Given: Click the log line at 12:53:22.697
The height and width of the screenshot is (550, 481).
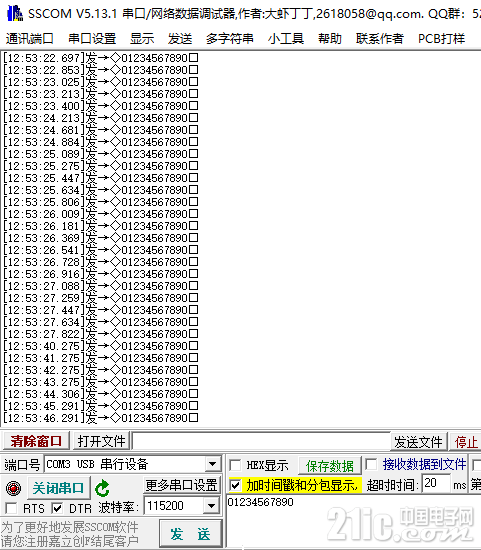Looking at the screenshot, I should click(x=101, y=58).
